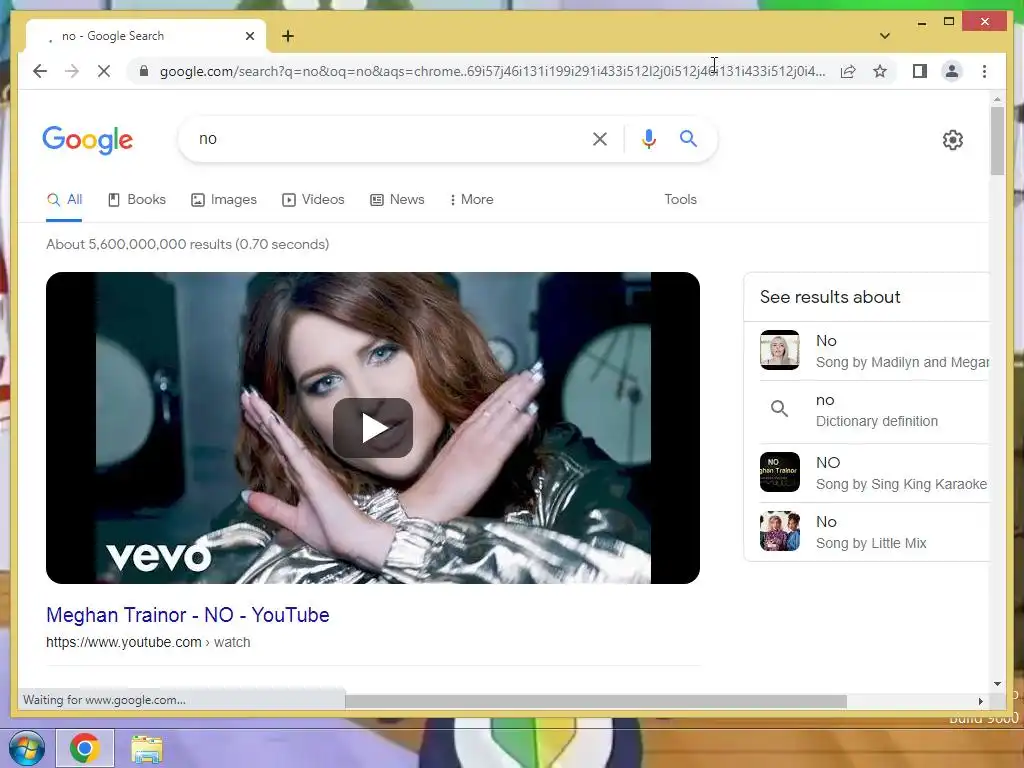Click the Madilyn song thumbnail
This screenshot has width=1024, height=768.
[780, 350]
